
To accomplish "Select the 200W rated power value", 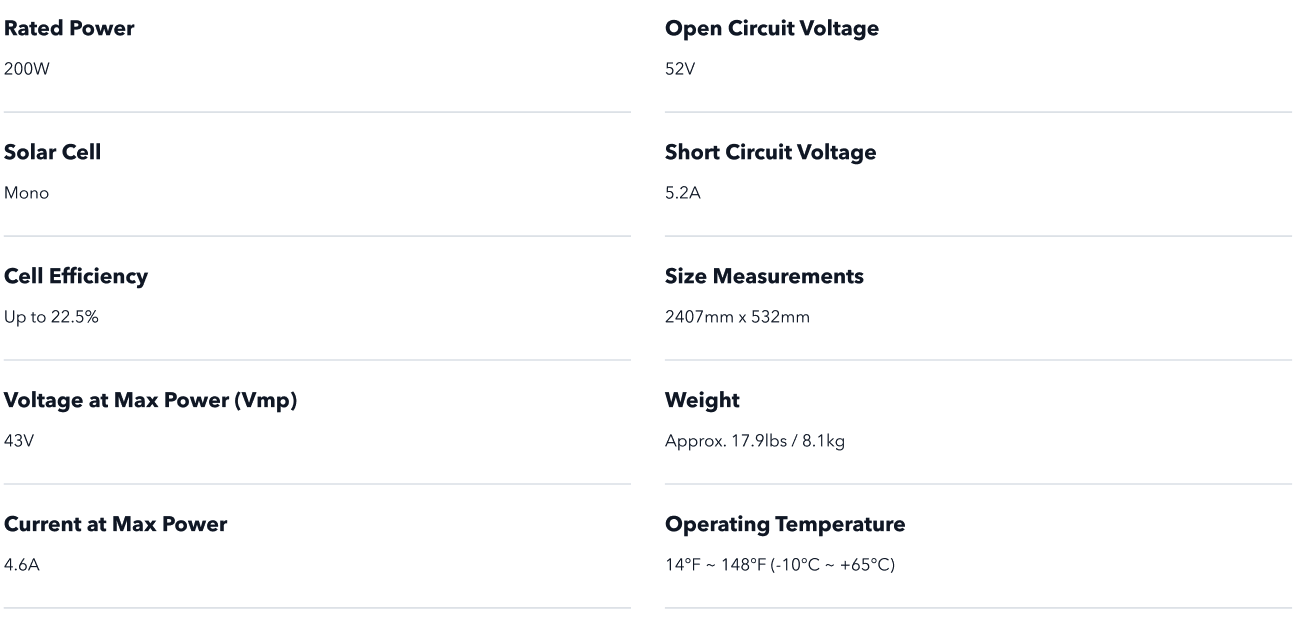I will point(23,69).
